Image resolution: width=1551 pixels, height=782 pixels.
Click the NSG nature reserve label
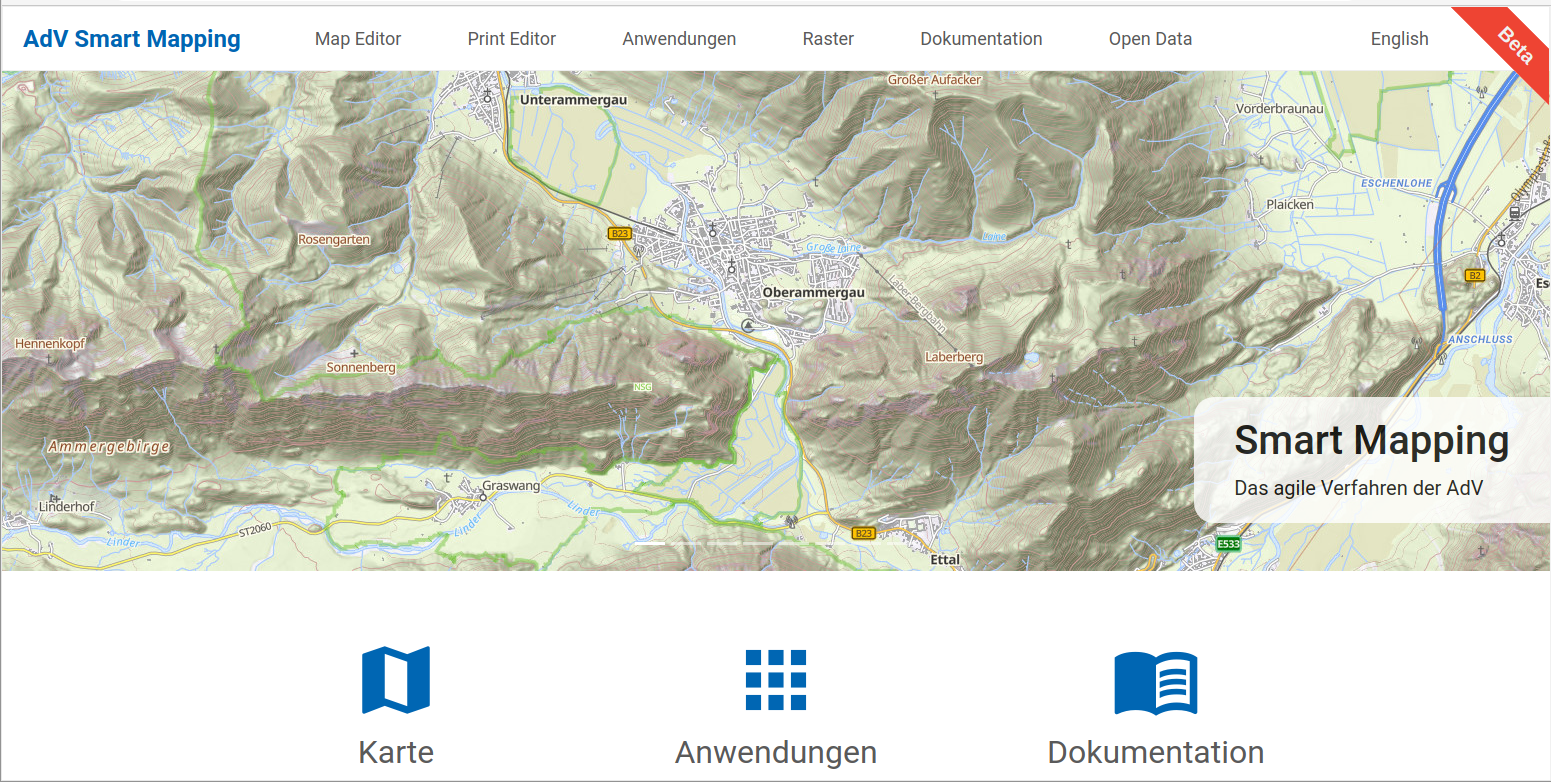tap(641, 386)
